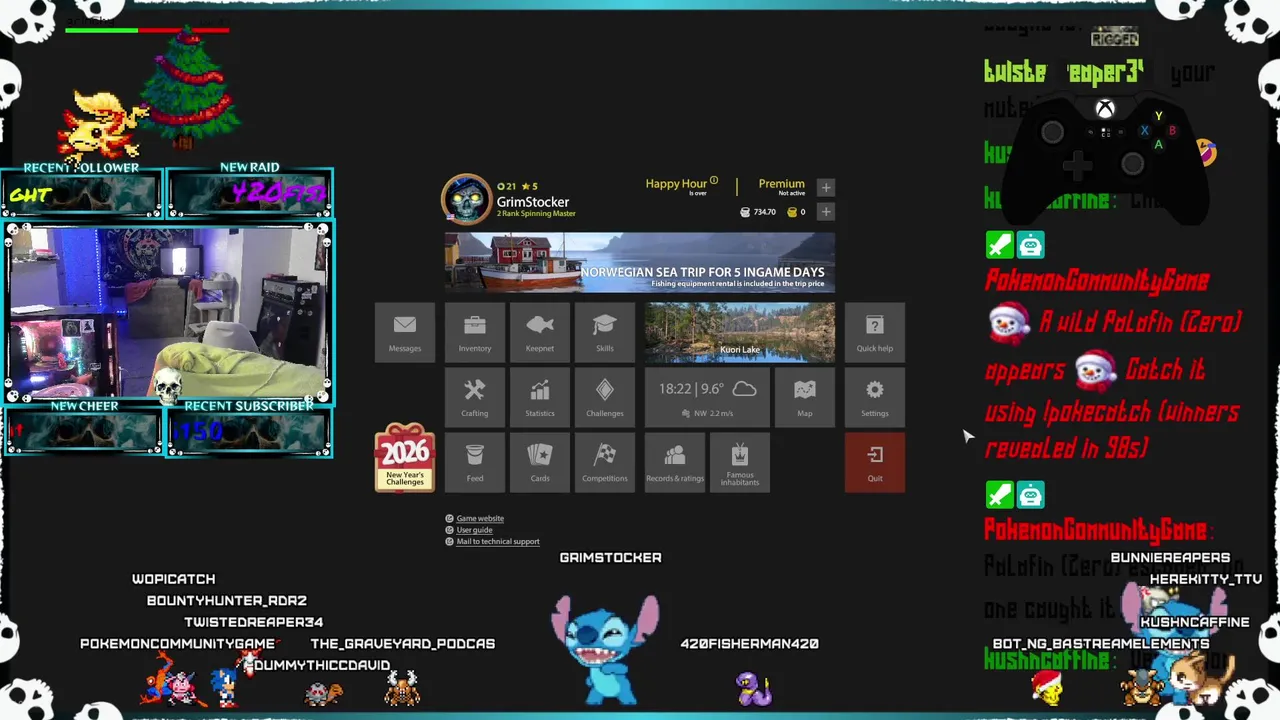The image size is (1280, 720).
Task: Open the Cards tile
Action: tap(540, 463)
